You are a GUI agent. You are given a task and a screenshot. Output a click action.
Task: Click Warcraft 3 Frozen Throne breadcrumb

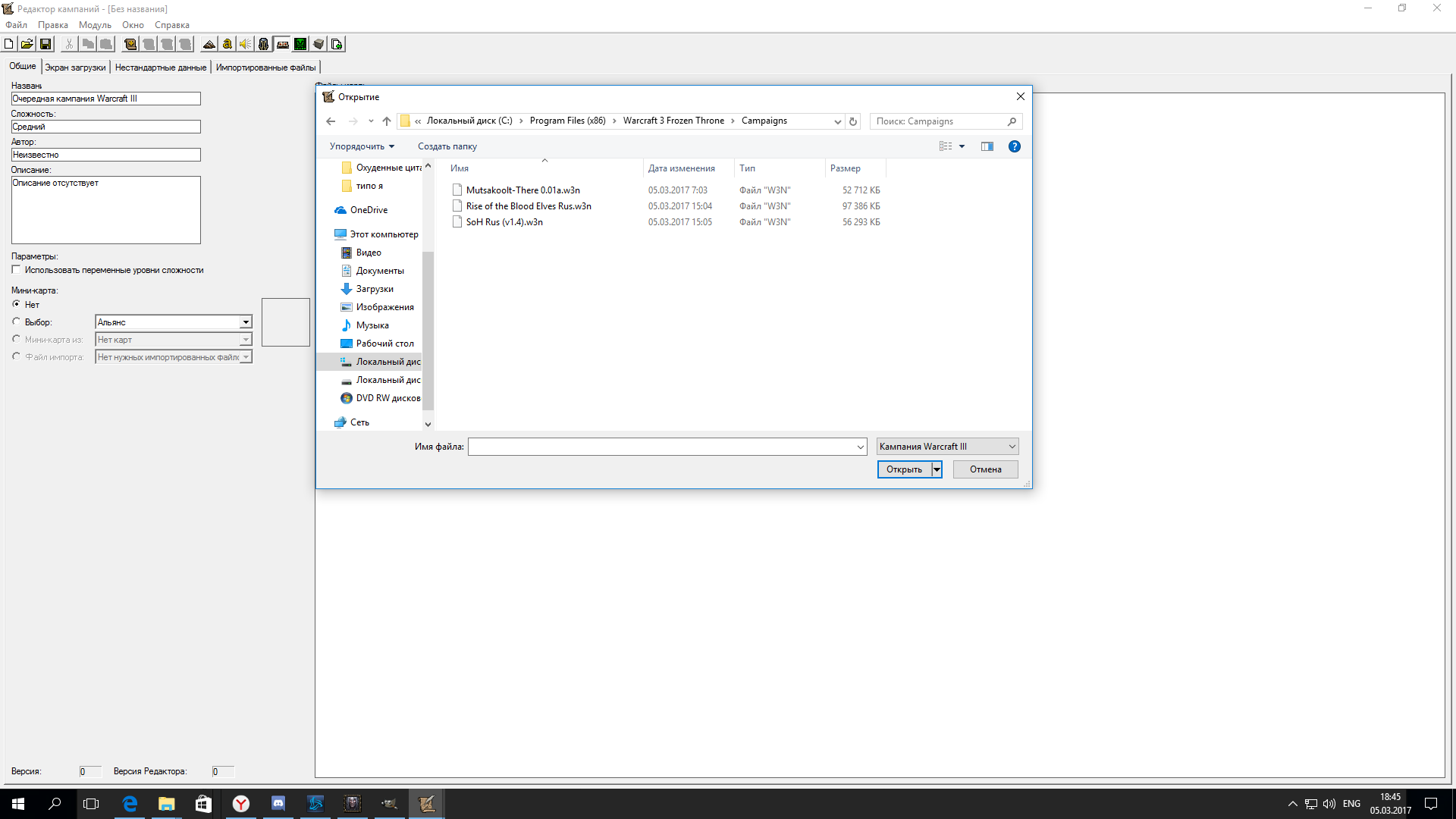[x=673, y=121]
